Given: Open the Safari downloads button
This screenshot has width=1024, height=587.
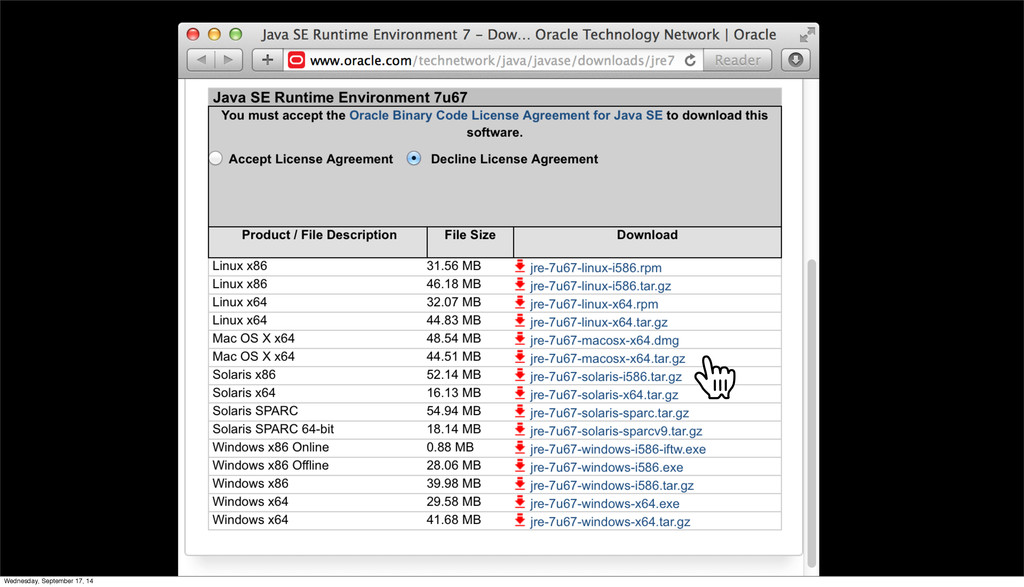Looking at the screenshot, I should [x=795, y=60].
